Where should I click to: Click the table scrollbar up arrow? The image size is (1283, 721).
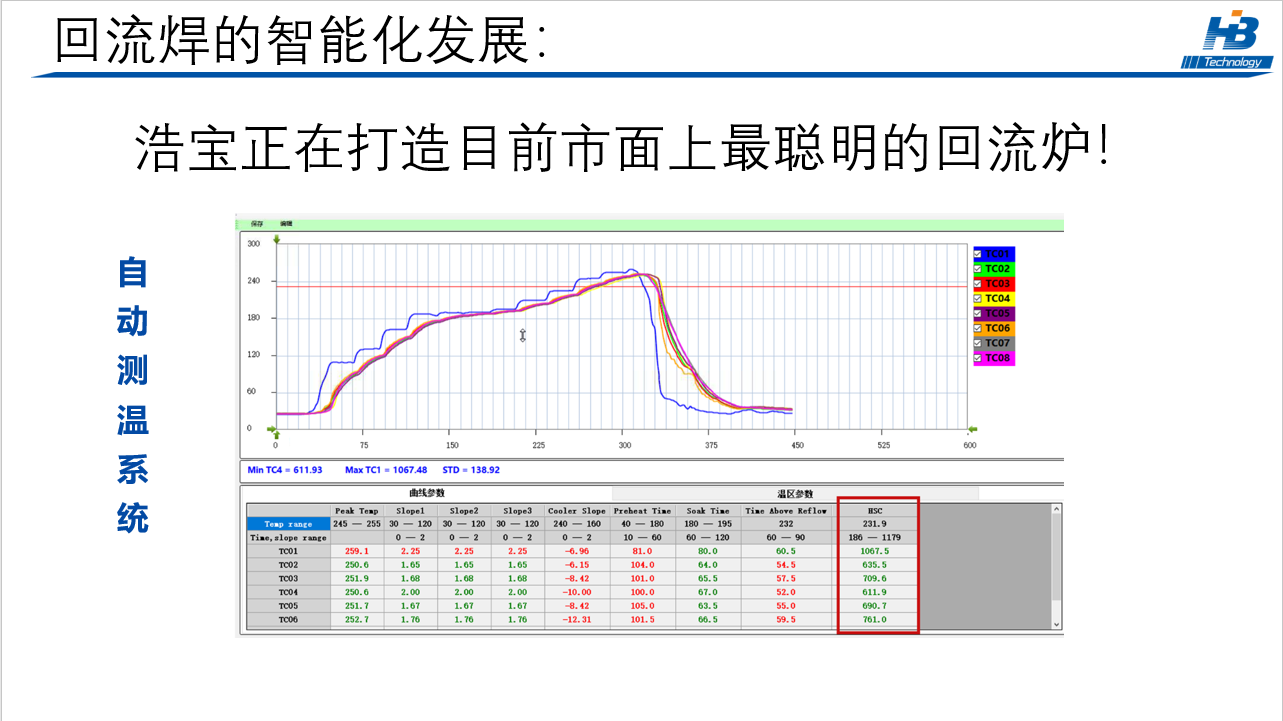1057,509
